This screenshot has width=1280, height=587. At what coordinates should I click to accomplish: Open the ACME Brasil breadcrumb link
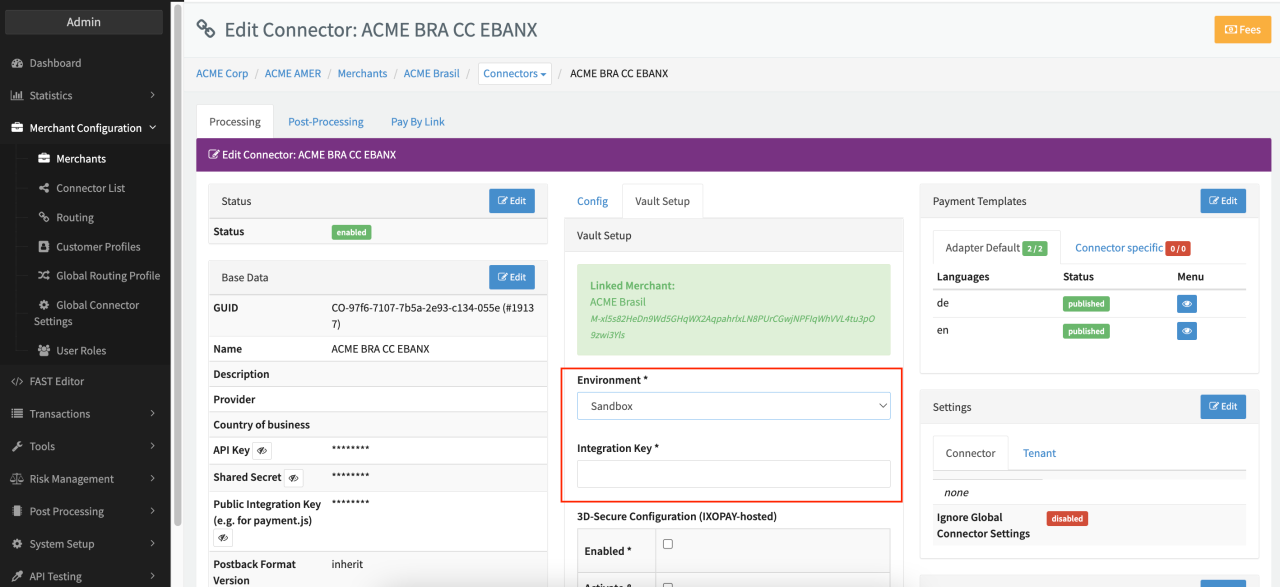coord(431,74)
